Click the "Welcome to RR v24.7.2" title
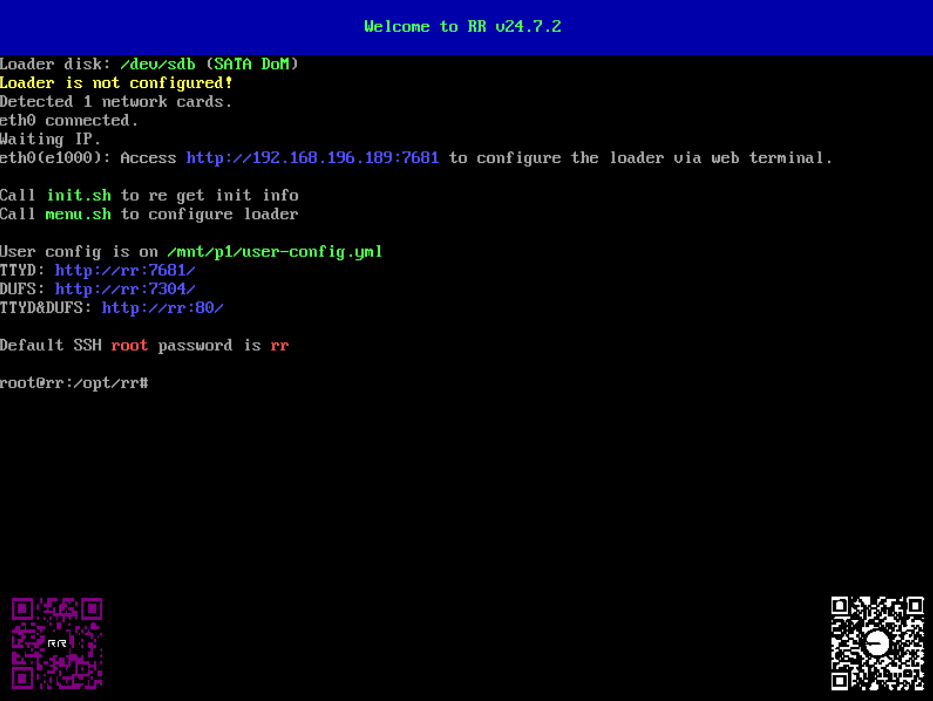The width and height of the screenshot is (933, 701). [462, 27]
